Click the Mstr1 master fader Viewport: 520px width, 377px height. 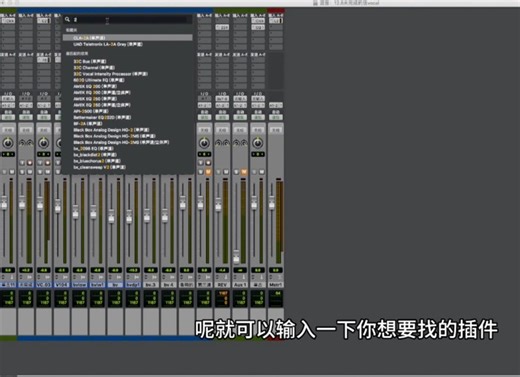(272, 203)
